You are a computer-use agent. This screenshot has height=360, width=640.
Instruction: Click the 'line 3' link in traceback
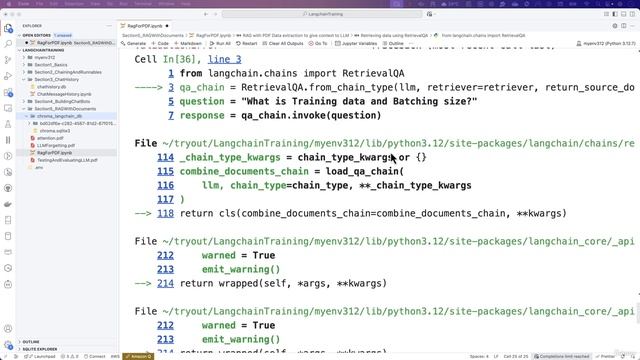pyautogui.click(x=224, y=59)
